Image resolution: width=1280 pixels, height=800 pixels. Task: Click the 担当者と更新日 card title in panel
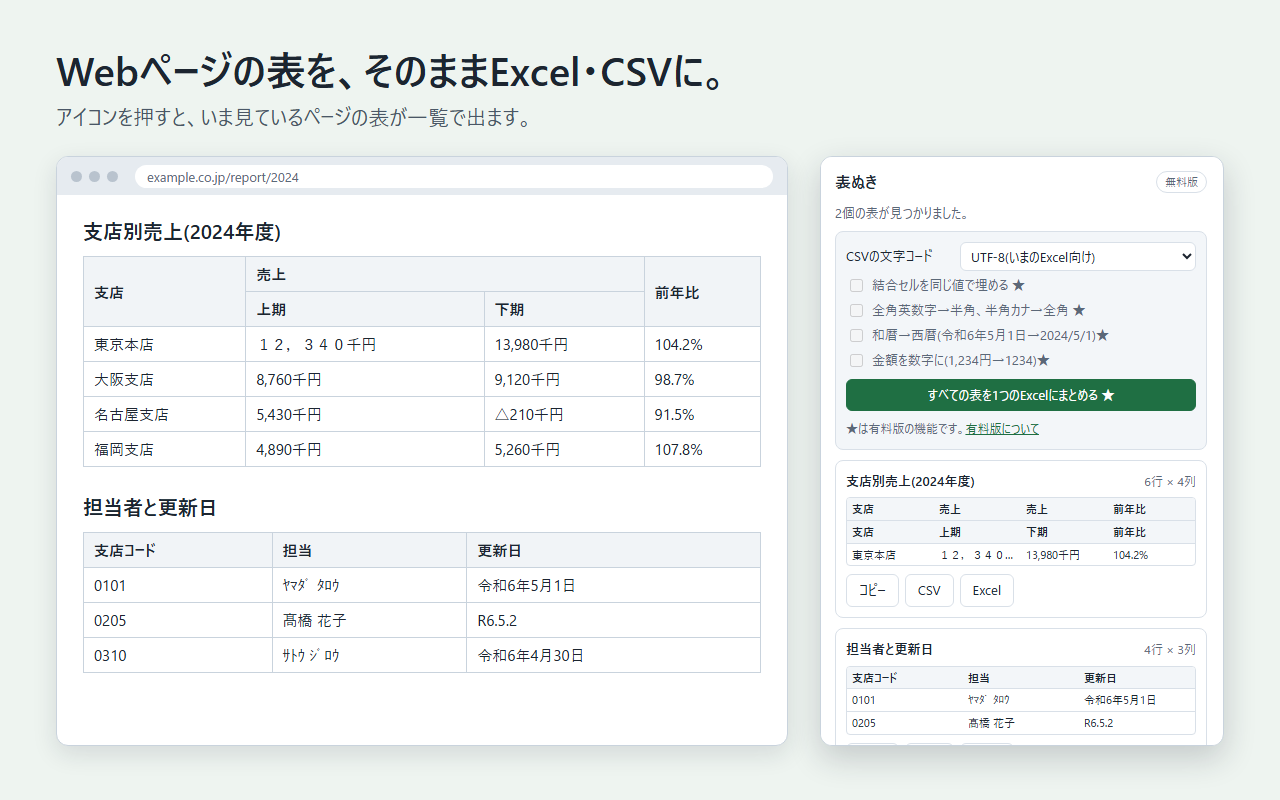[x=889, y=649]
